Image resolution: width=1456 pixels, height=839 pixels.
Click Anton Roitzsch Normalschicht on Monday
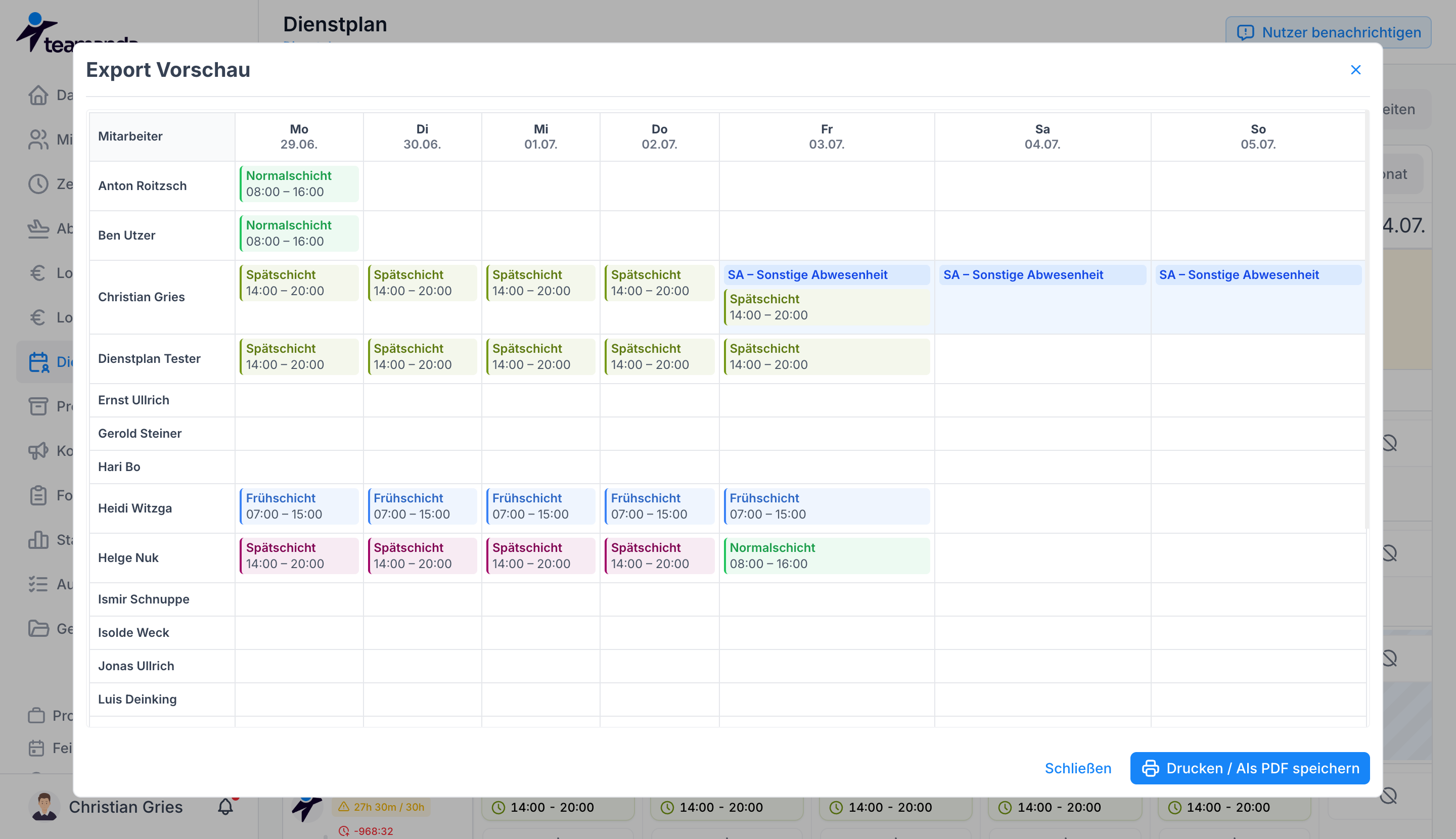299,184
